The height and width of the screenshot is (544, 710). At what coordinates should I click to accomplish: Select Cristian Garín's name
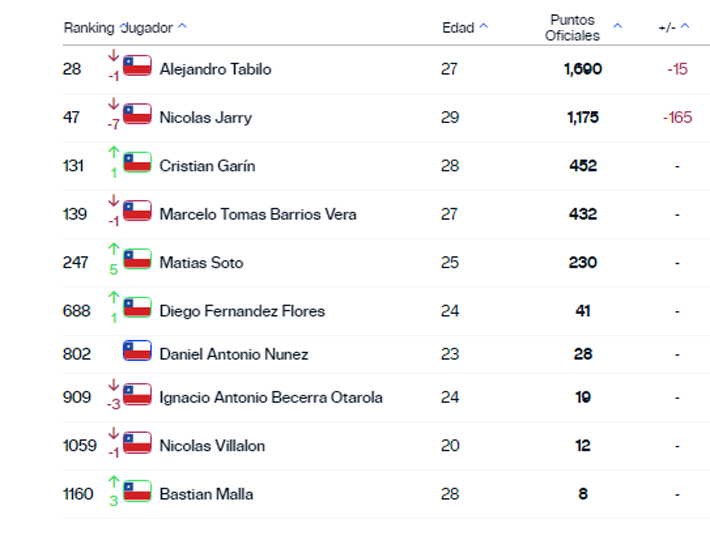click(x=207, y=166)
